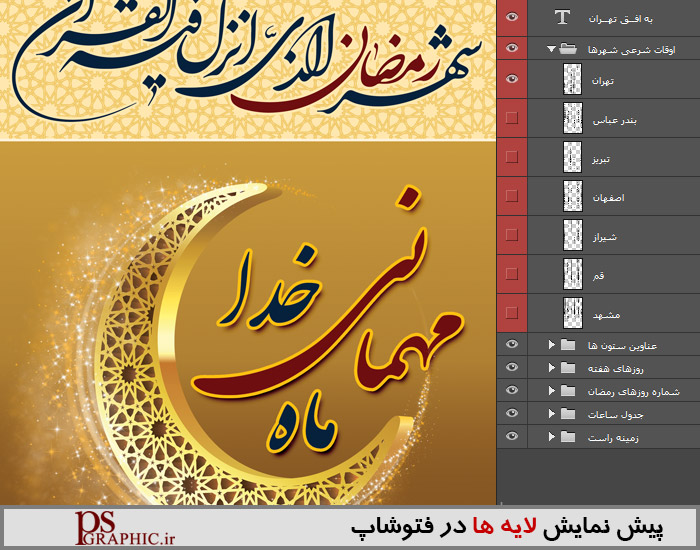Click the folder icon of عناوین ستون ها group
This screenshot has width=700, height=550.
[568, 345]
